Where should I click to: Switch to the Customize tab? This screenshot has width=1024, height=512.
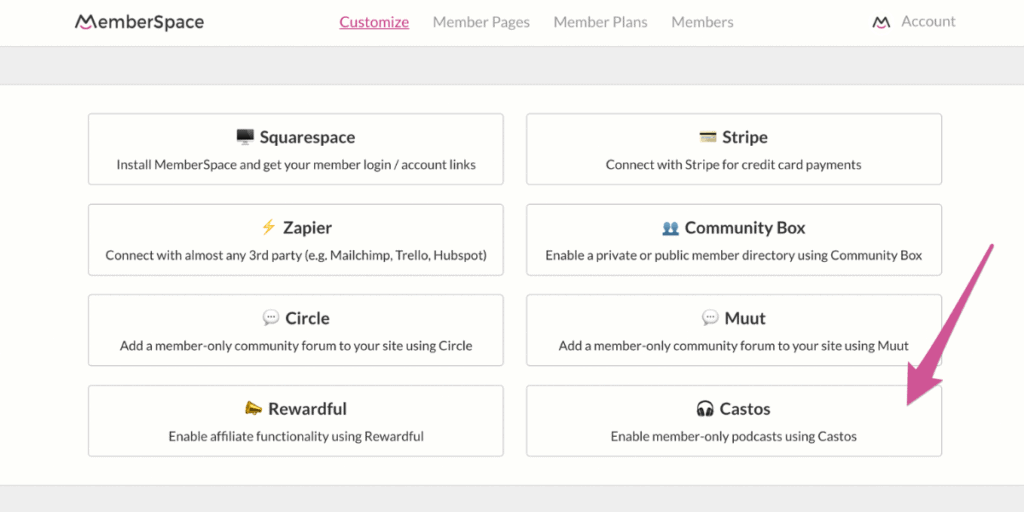(374, 22)
